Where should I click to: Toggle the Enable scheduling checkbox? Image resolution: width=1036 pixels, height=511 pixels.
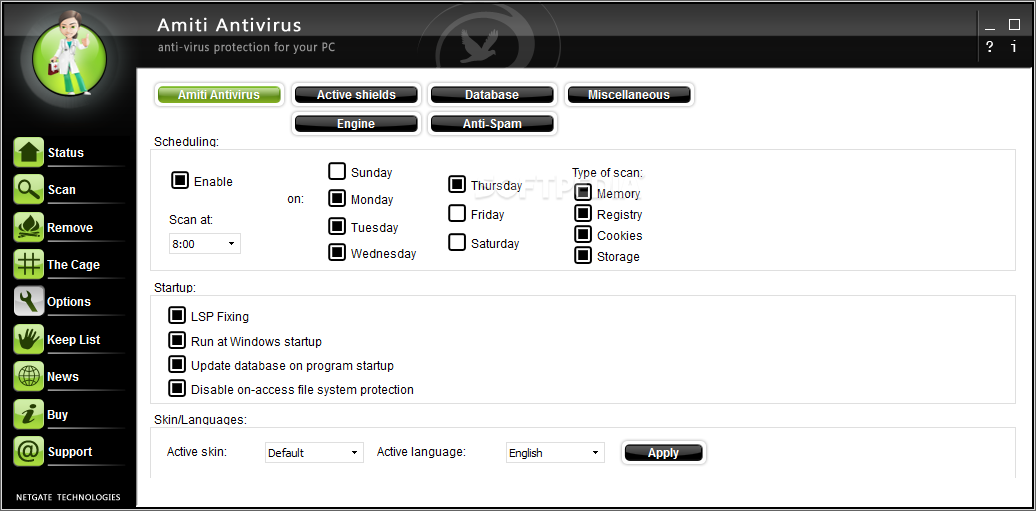click(x=180, y=180)
